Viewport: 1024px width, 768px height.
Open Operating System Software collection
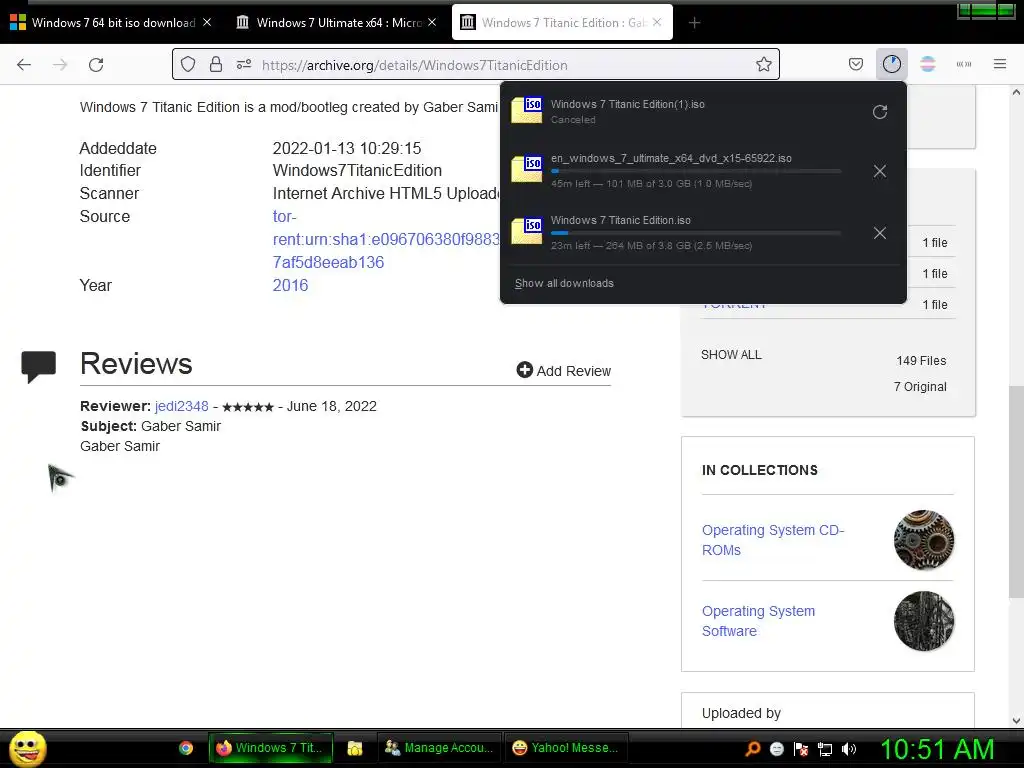(x=758, y=621)
